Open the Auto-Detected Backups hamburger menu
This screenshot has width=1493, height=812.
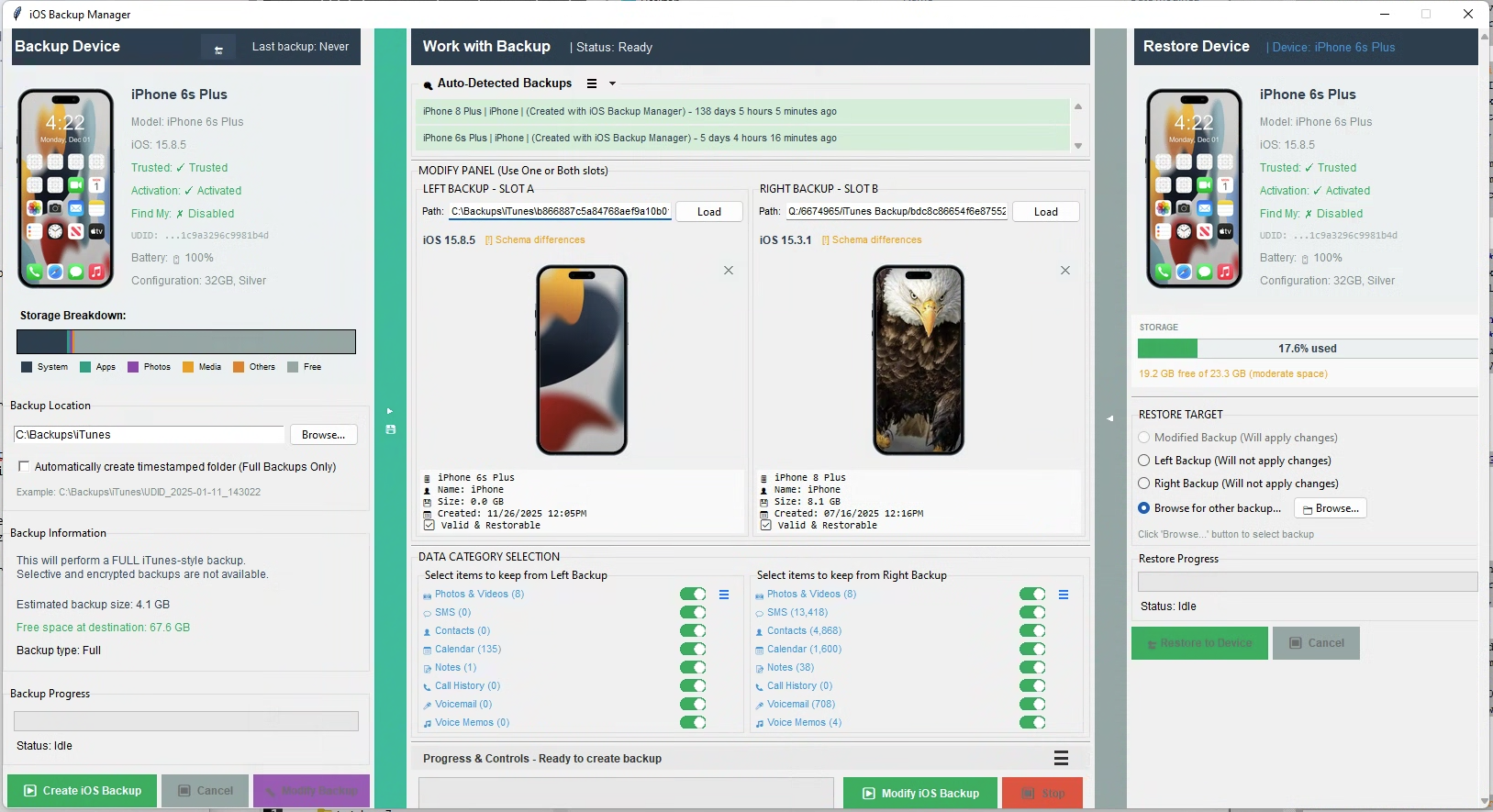pyautogui.click(x=592, y=83)
